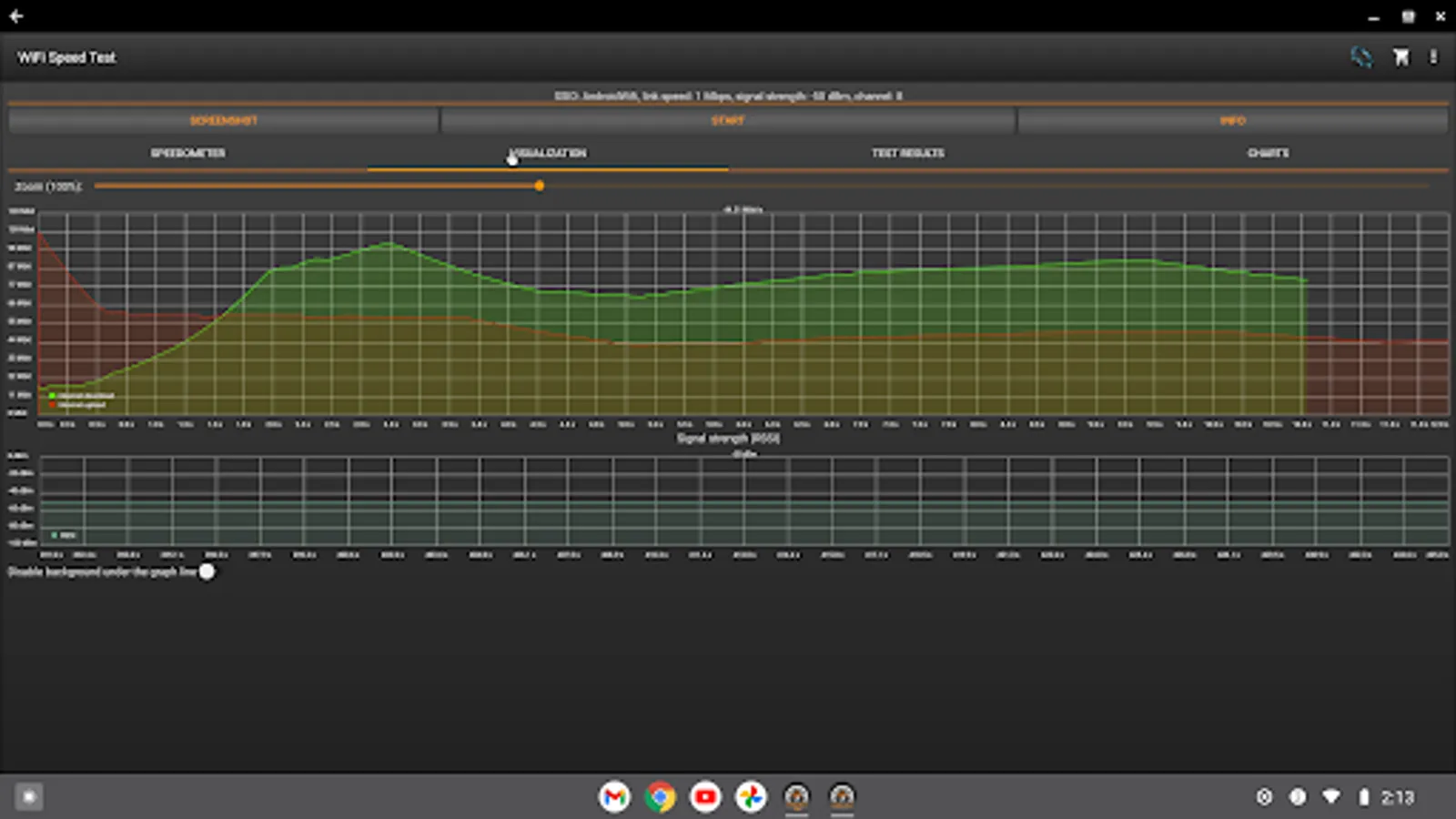Click the zoom slider handle
The height and width of the screenshot is (819, 1456).
pos(540,186)
